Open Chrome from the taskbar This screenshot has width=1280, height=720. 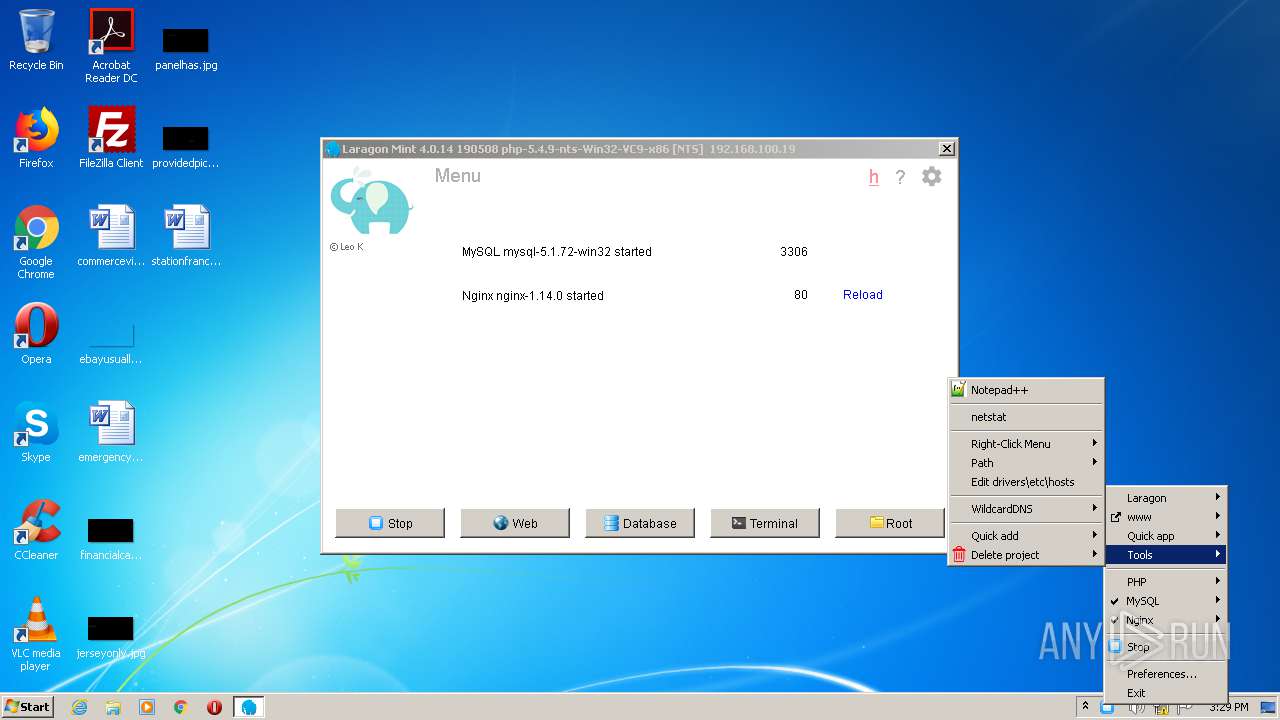181,707
